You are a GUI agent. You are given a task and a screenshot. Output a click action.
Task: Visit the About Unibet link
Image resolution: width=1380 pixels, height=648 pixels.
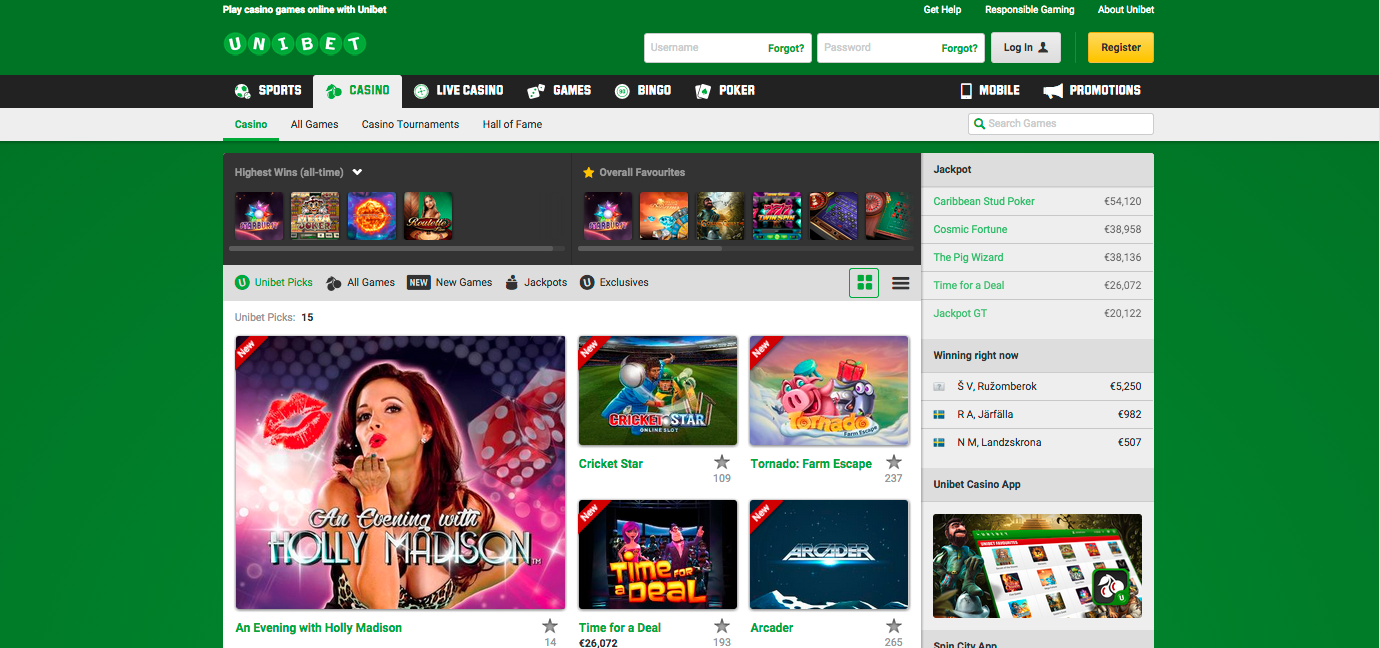click(1126, 10)
